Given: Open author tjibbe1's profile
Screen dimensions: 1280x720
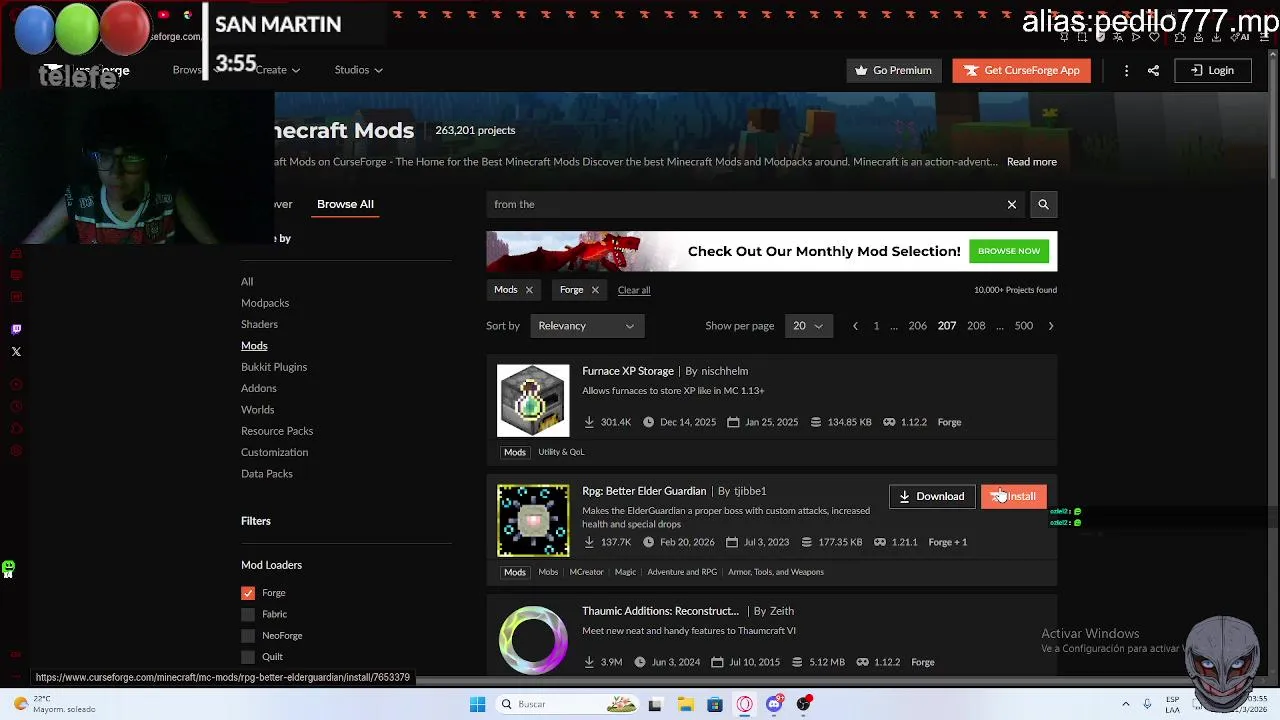Looking at the screenshot, I should (750, 491).
